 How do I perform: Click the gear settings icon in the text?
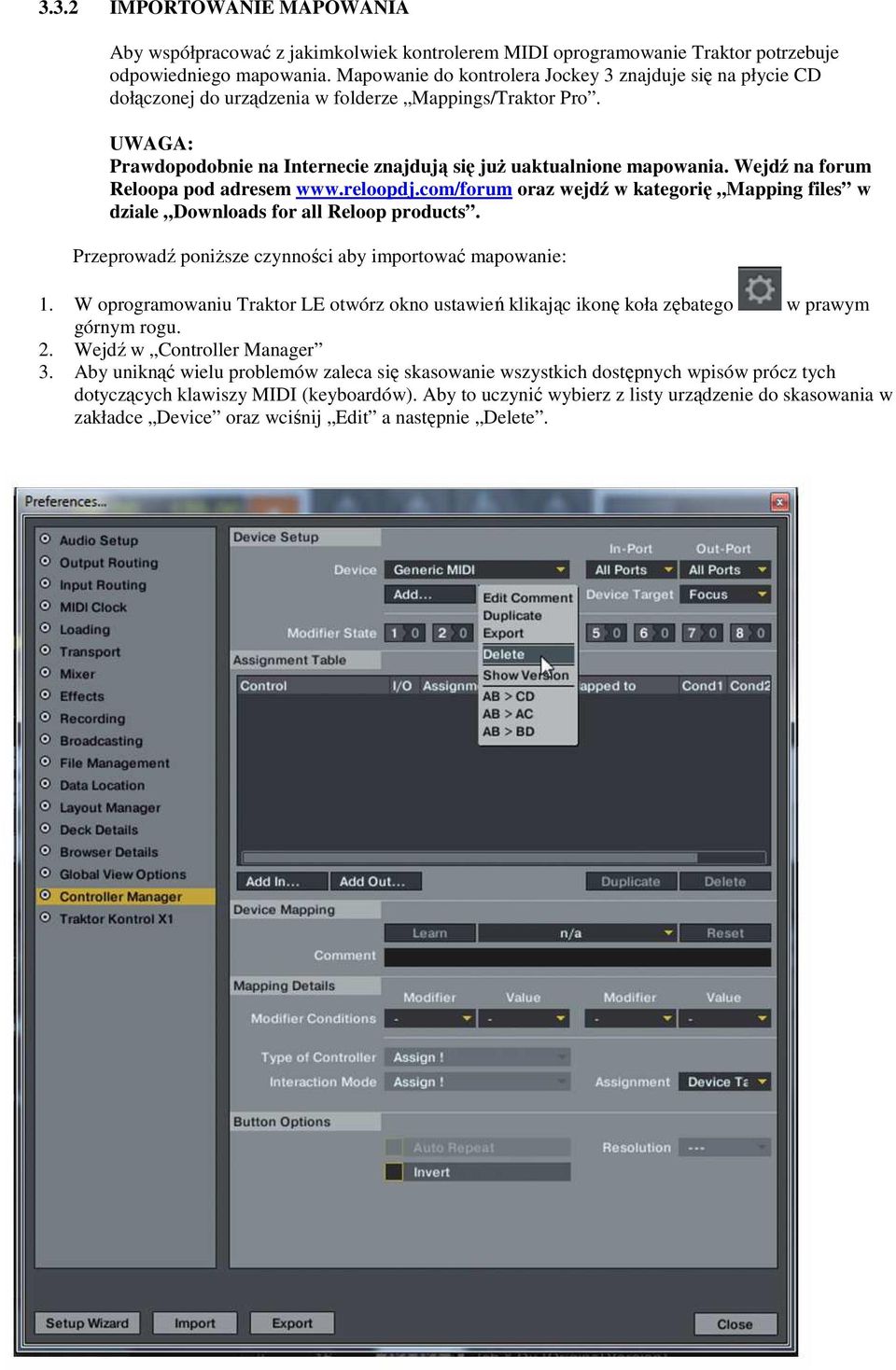point(759,288)
